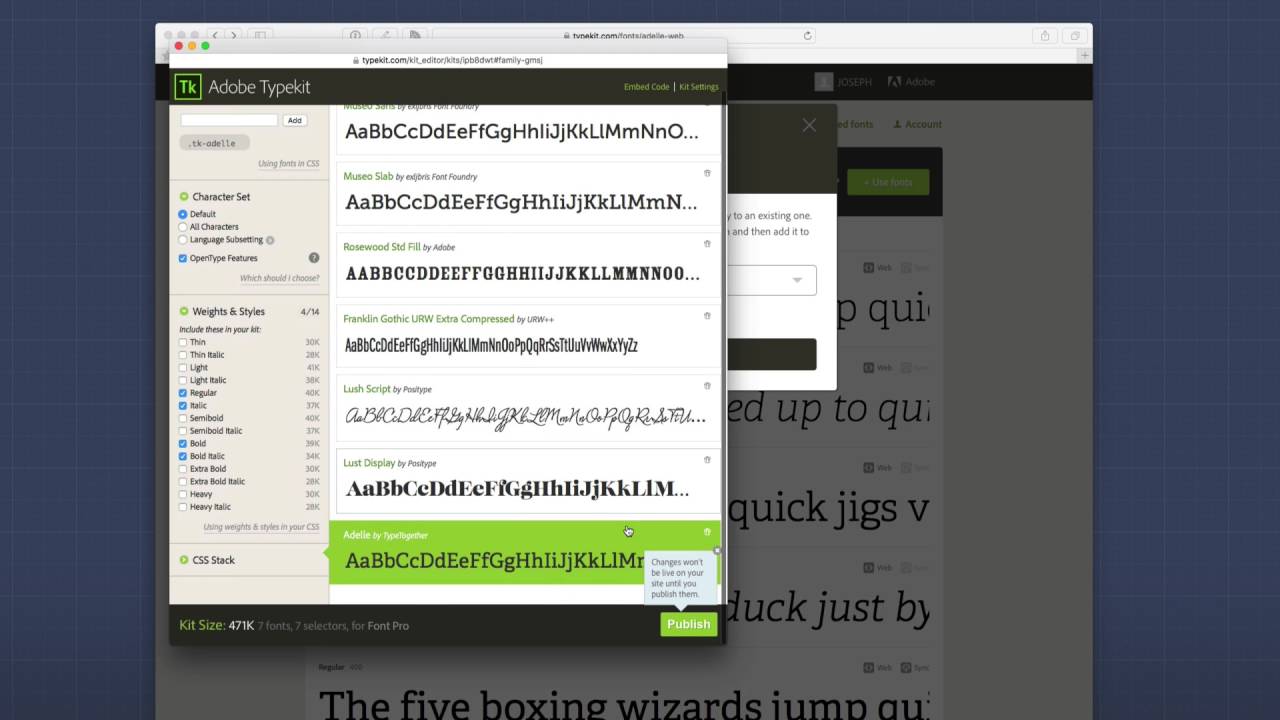The height and width of the screenshot is (720, 1280).
Task: Enable the Thin Italic weight checkbox
Action: pos(183,355)
